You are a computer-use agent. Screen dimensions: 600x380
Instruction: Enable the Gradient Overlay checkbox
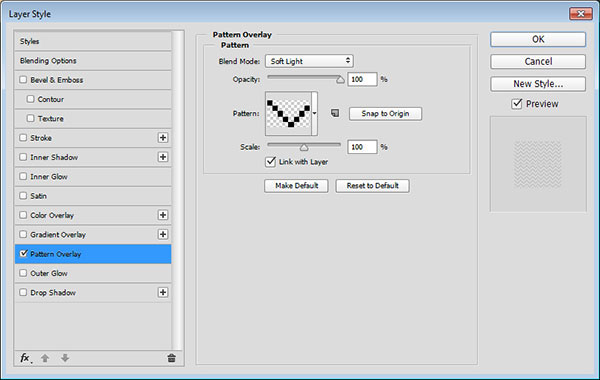tap(23, 234)
